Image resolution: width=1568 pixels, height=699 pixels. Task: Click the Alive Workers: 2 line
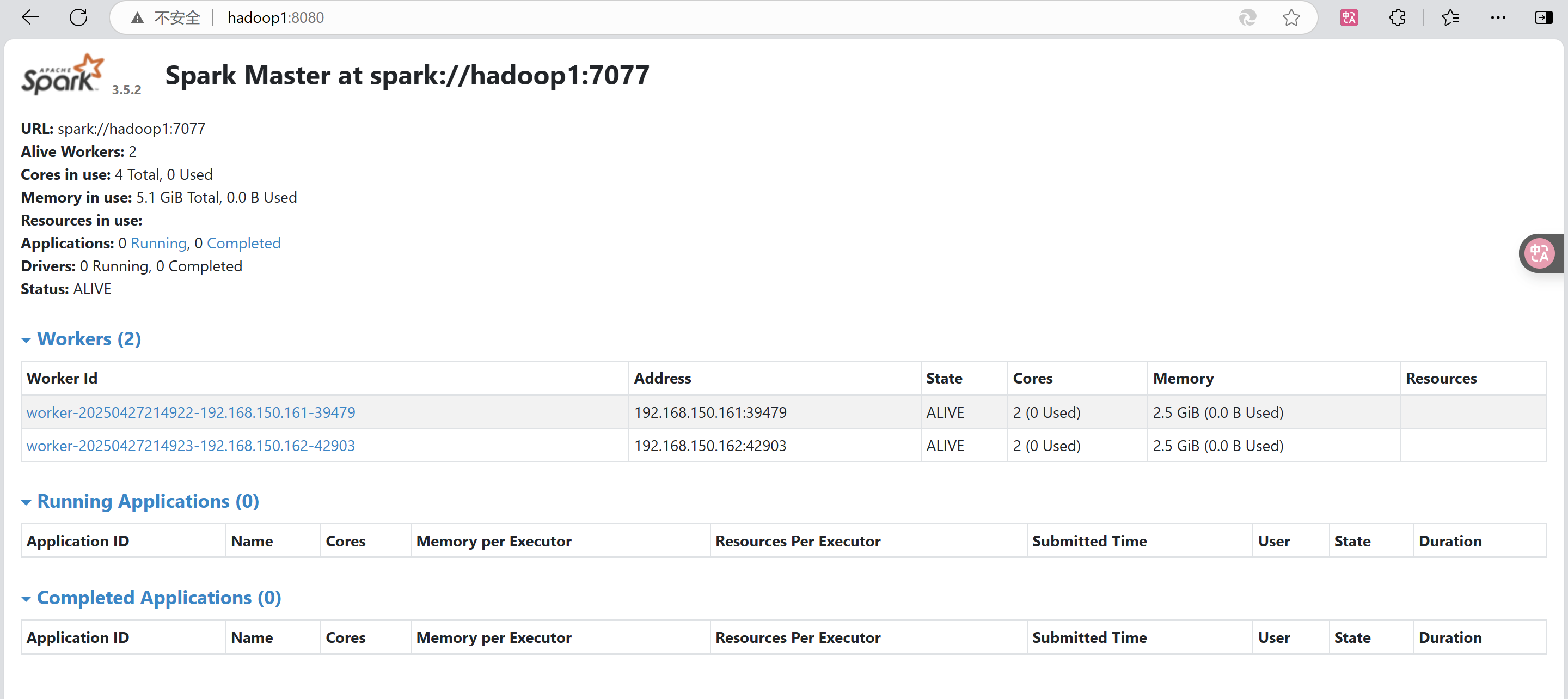point(78,151)
